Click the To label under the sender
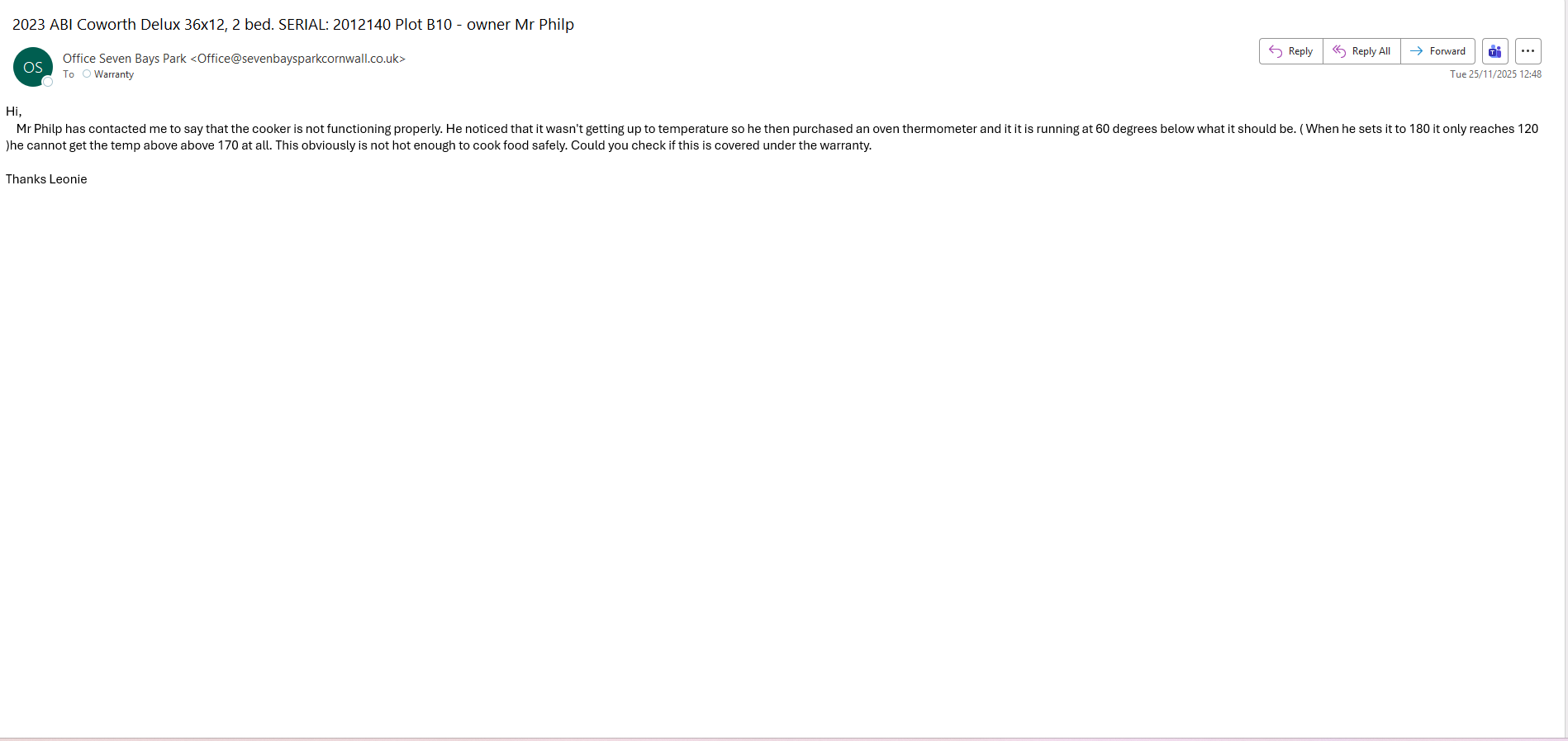Screen dimensions: 1568x741 tap(69, 74)
